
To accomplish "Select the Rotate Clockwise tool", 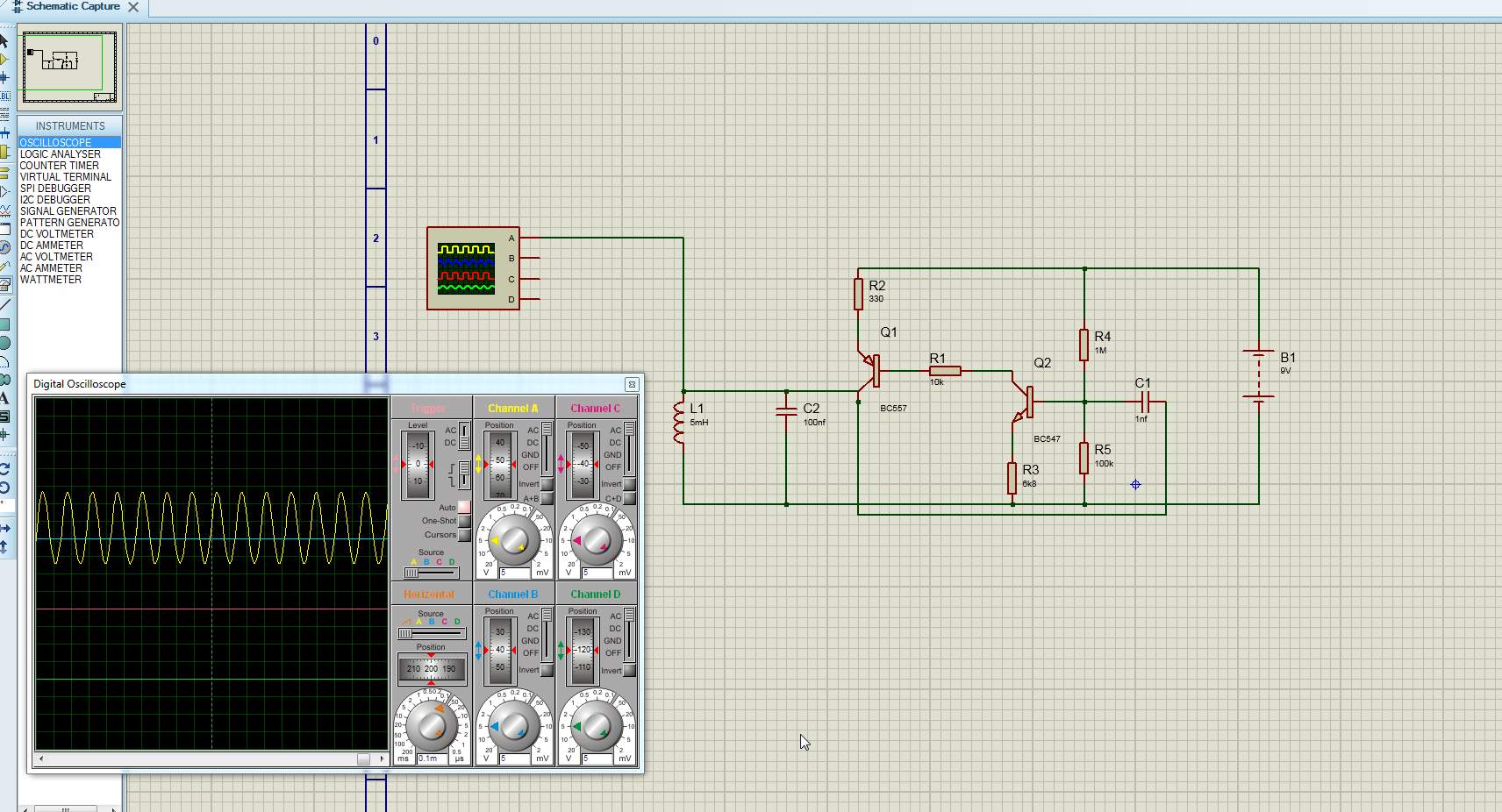I will (x=4, y=469).
